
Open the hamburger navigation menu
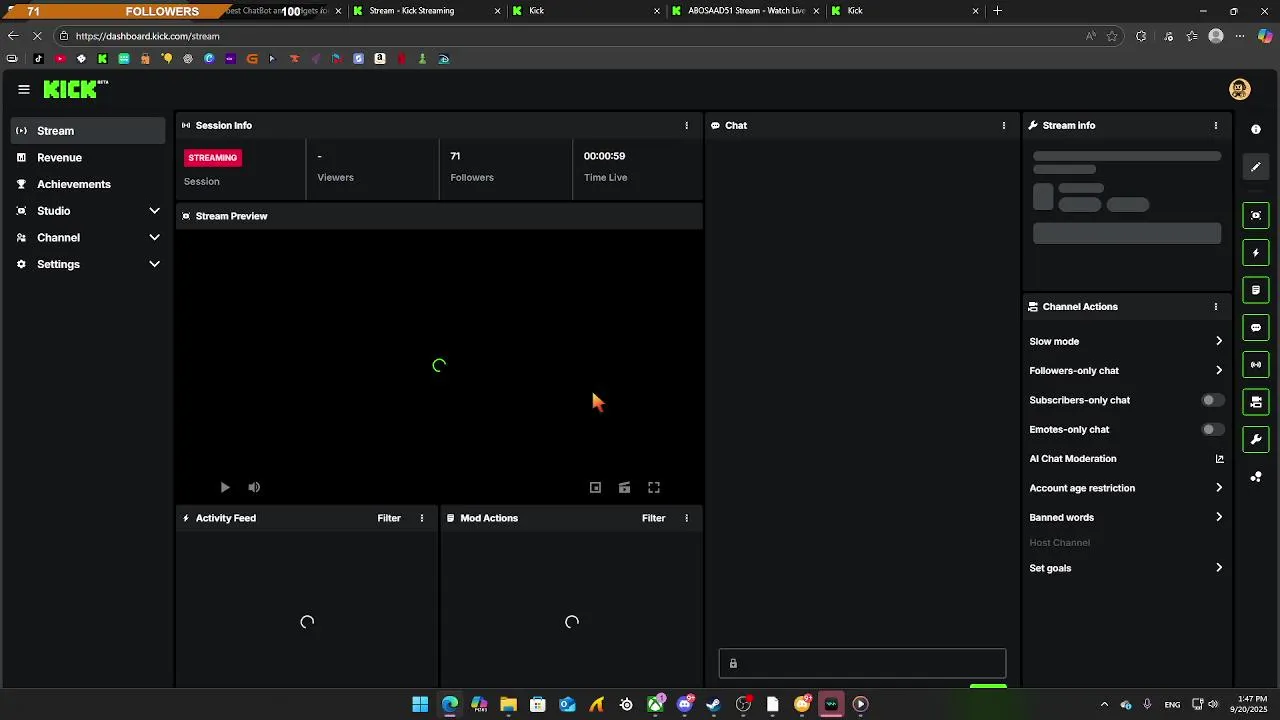24,89
